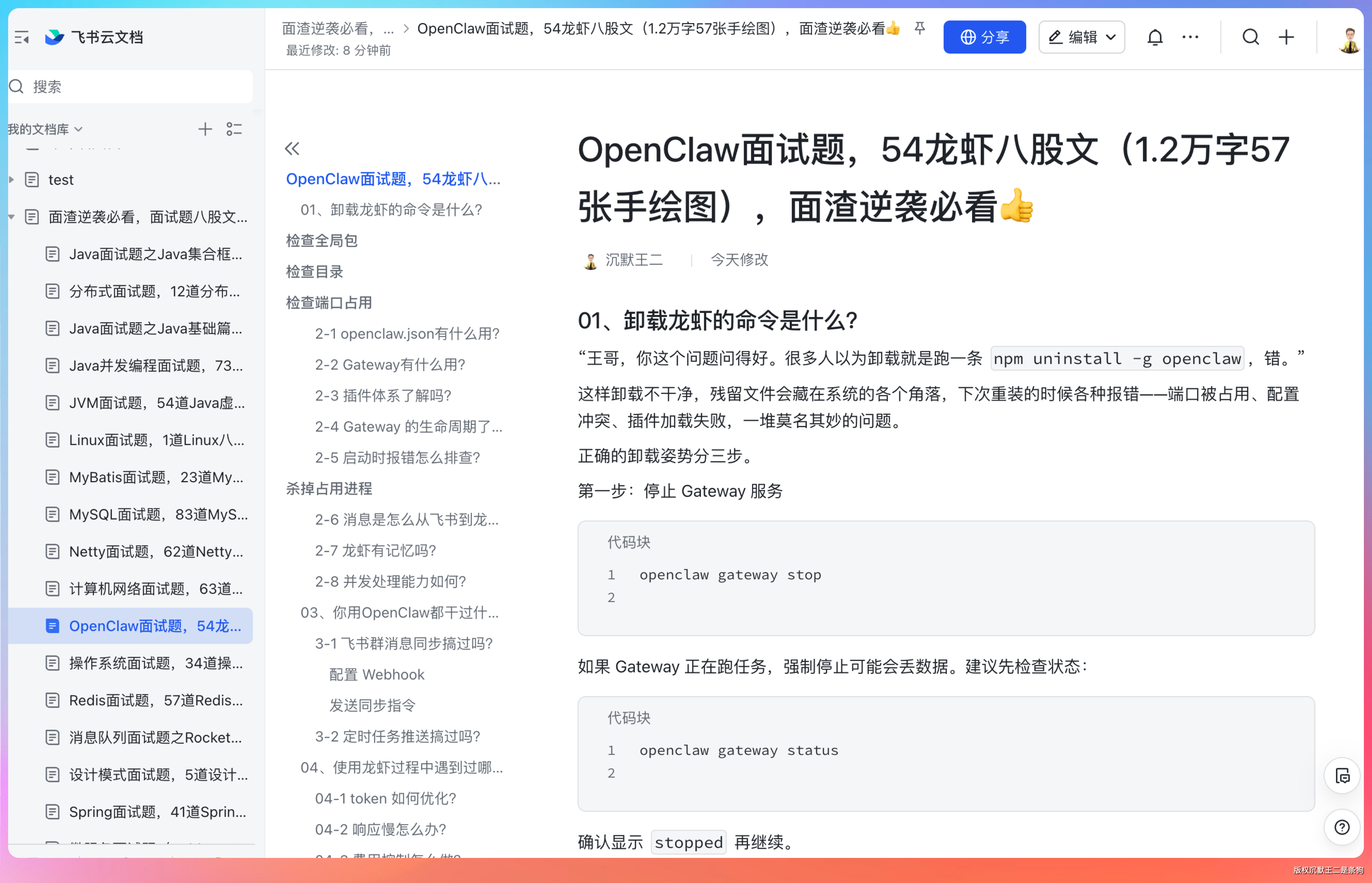Image resolution: width=1372 pixels, height=883 pixels.
Task: Expand the test document tree node
Action: [12, 180]
